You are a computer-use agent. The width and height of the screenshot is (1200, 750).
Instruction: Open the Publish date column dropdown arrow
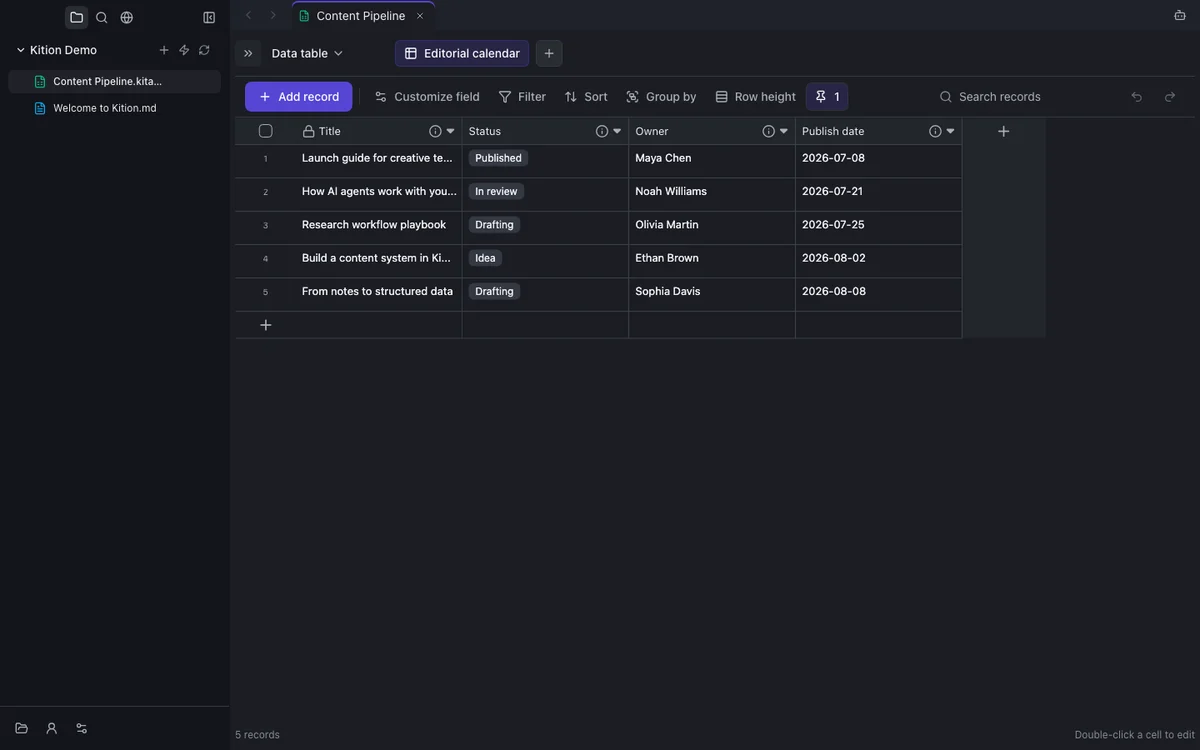(950, 131)
